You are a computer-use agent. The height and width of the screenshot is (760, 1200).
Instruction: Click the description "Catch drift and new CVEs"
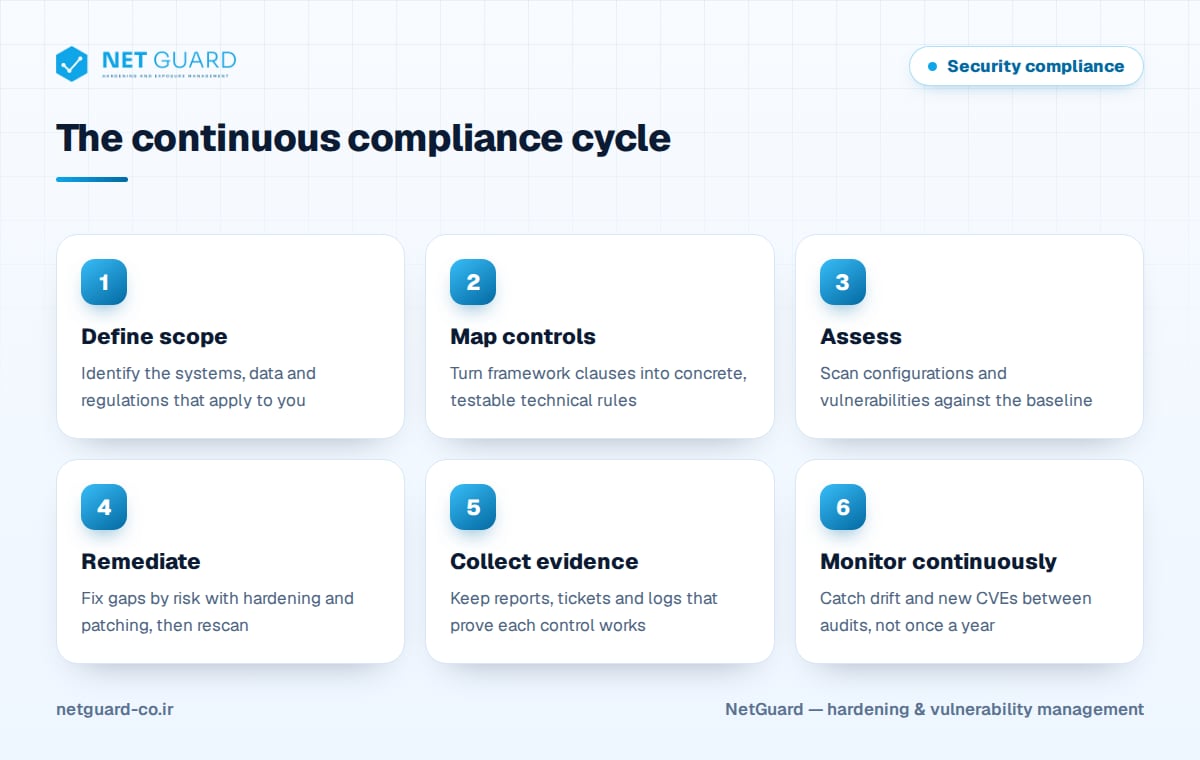tap(956, 611)
